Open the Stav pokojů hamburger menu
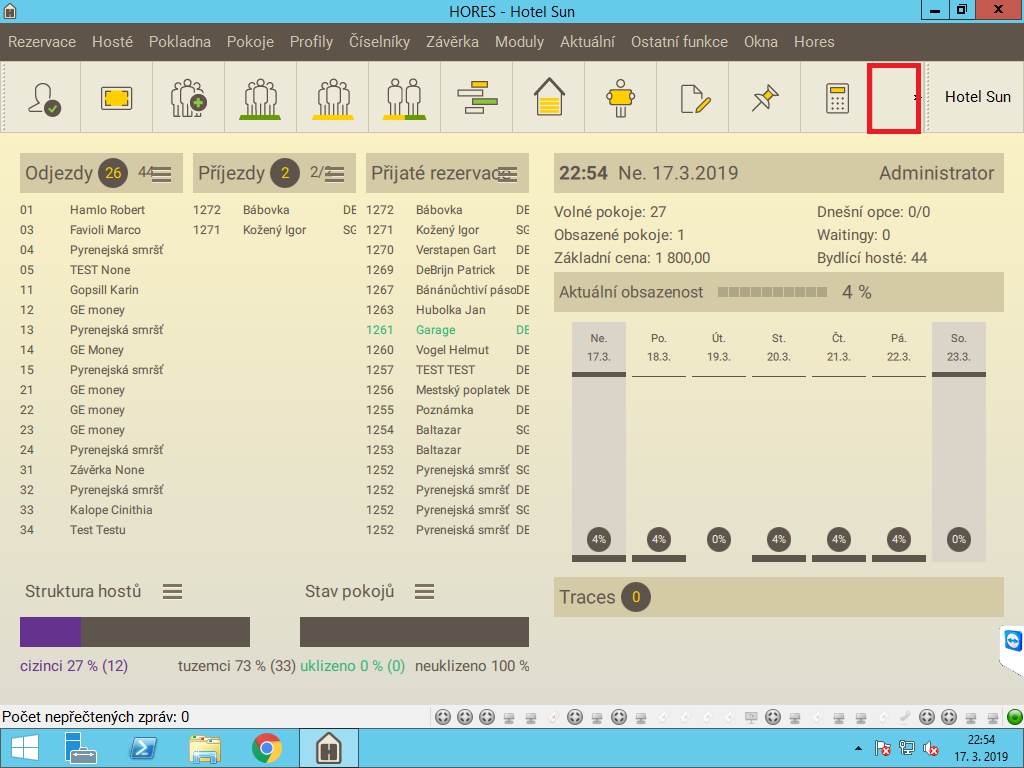The height and width of the screenshot is (768, 1024). (425, 592)
